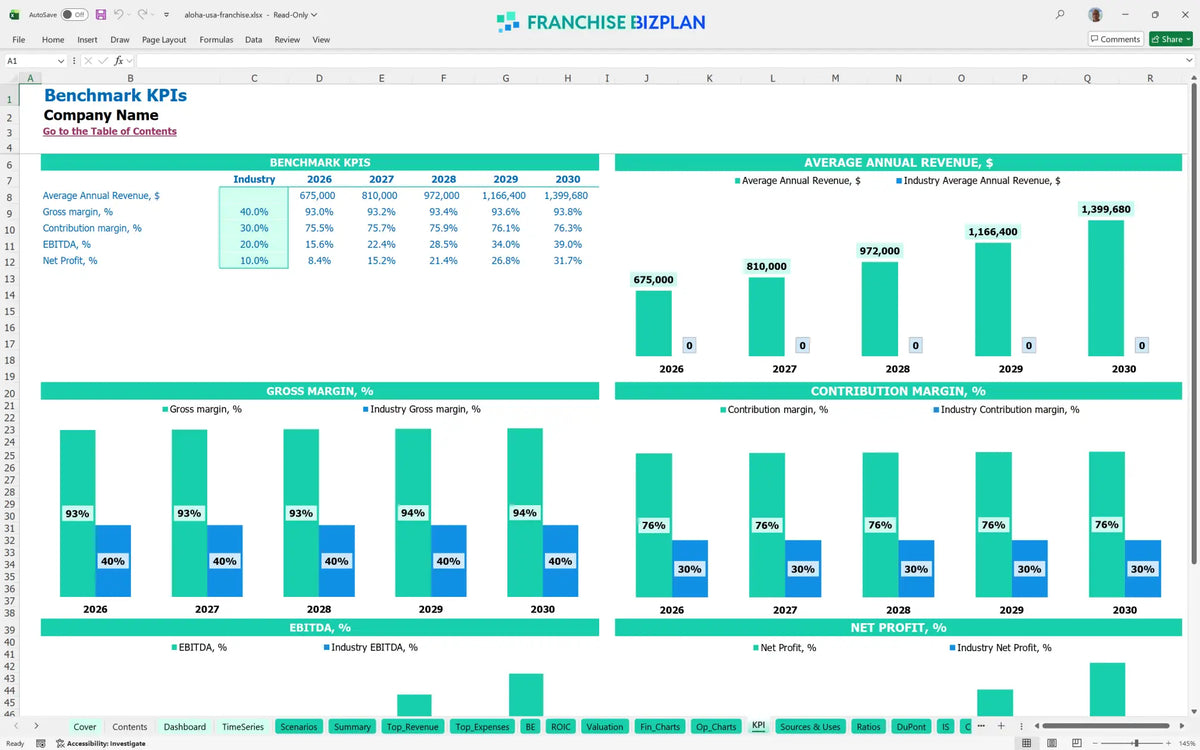The width and height of the screenshot is (1200, 750).
Task: Click the Undo arrow icon
Action: [x=118, y=15]
